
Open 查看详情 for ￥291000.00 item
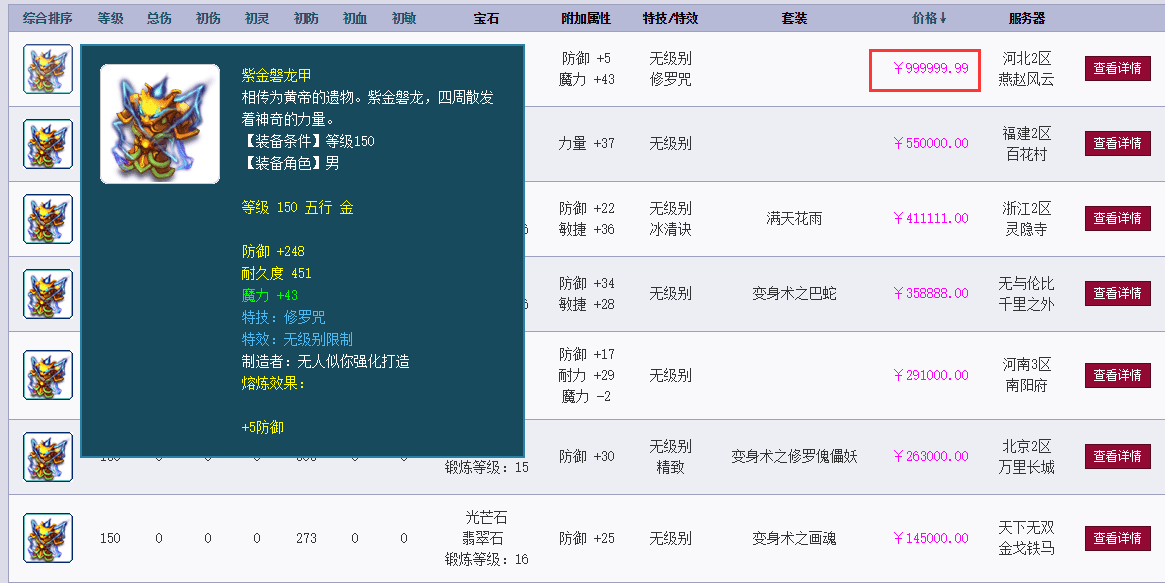pyautogui.click(x=1117, y=375)
